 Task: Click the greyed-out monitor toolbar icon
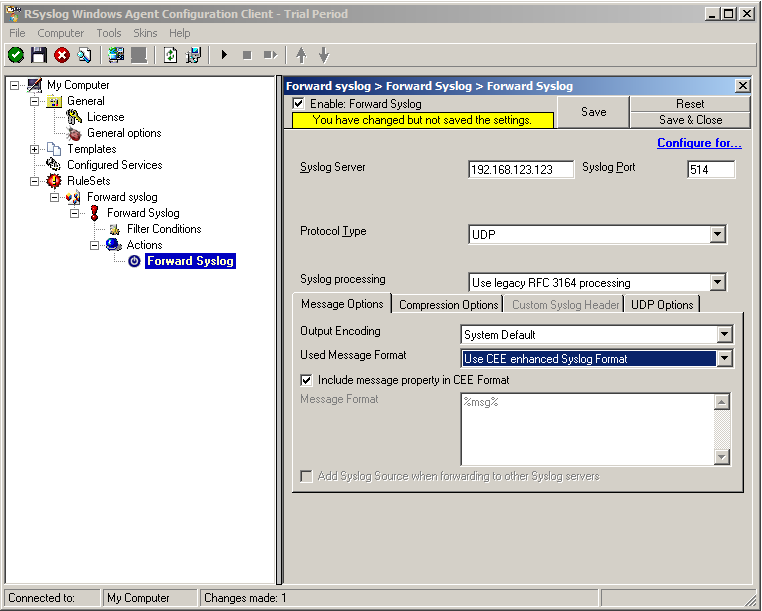click(139, 55)
